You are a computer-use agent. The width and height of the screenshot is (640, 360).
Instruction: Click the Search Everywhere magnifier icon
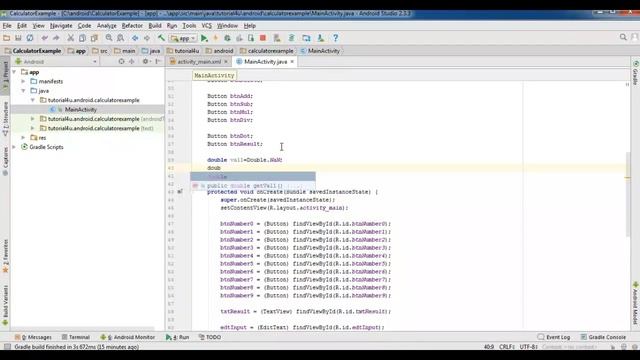623,37
